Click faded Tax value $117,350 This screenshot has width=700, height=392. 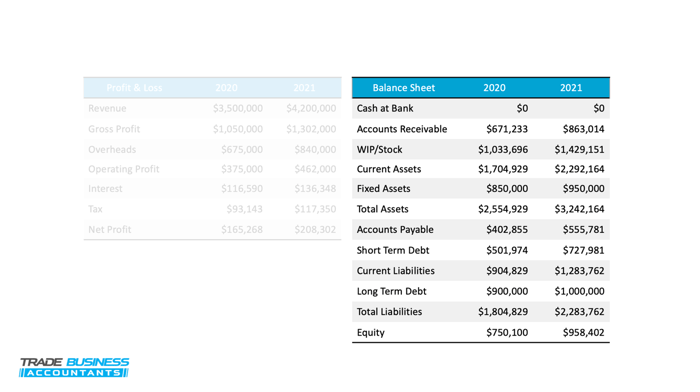point(315,209)
